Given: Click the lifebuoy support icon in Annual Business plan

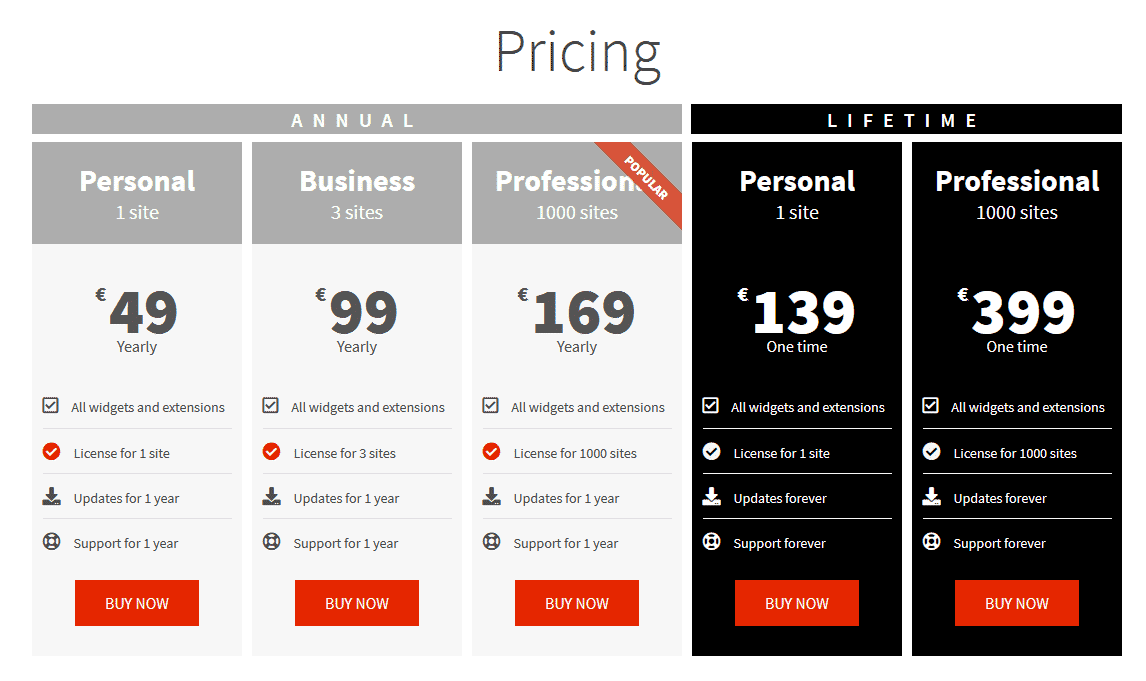Looking at the screenshot, I should point(271,541).
